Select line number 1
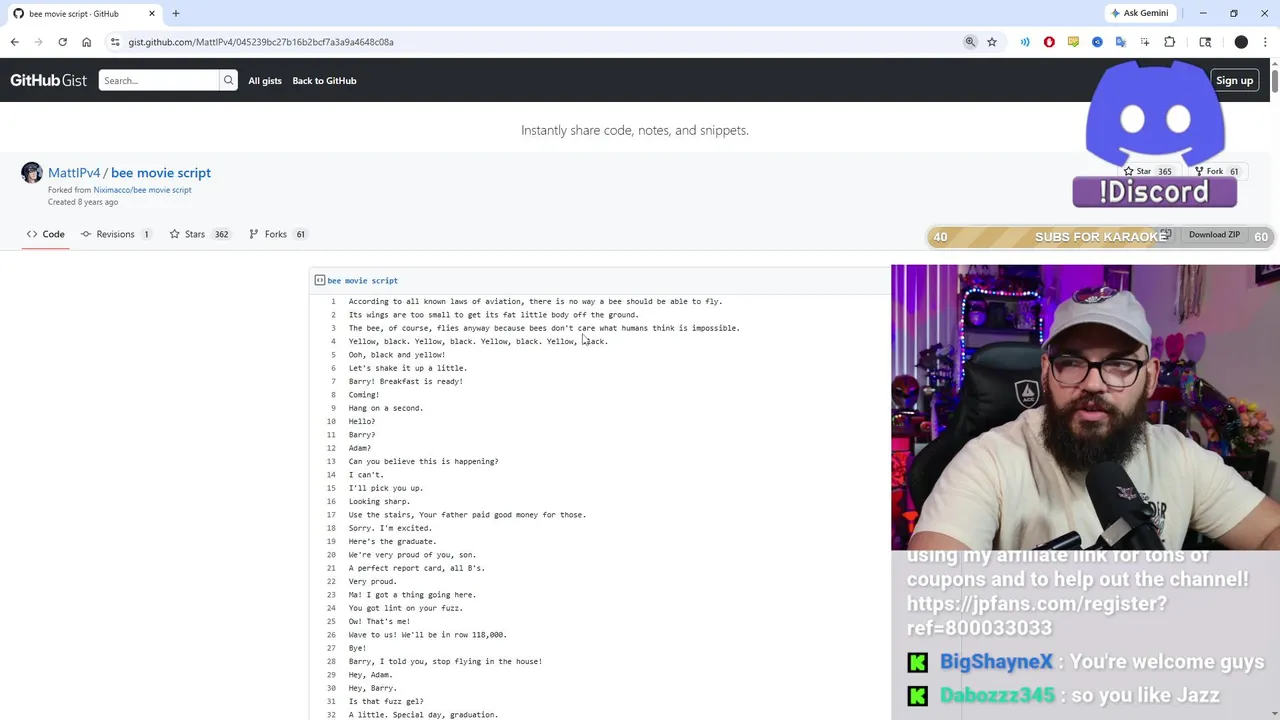 (x=333, y=301)
